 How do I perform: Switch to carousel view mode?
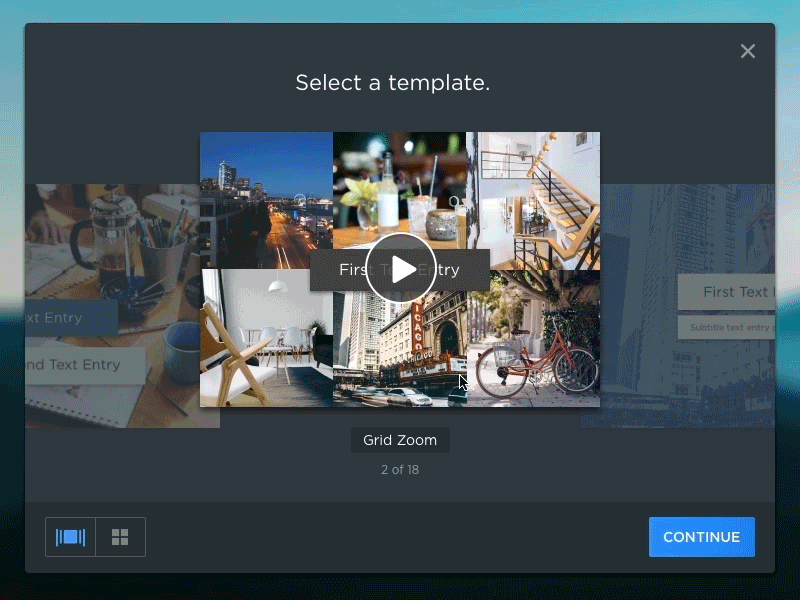(70, 537)
